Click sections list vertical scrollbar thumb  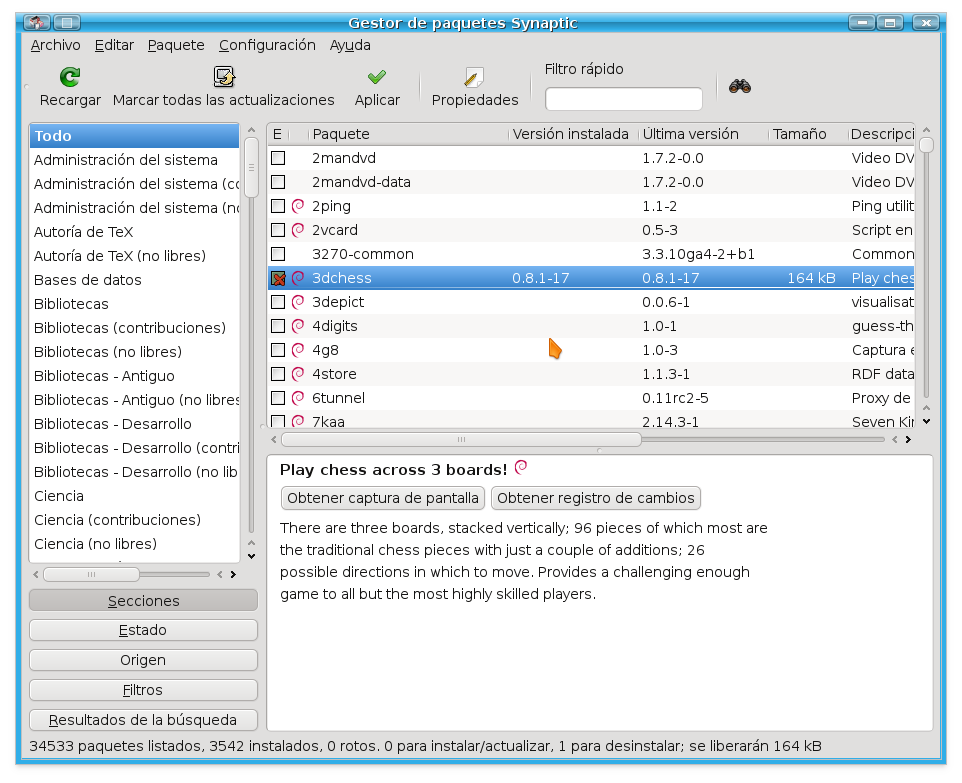[251, 168]
